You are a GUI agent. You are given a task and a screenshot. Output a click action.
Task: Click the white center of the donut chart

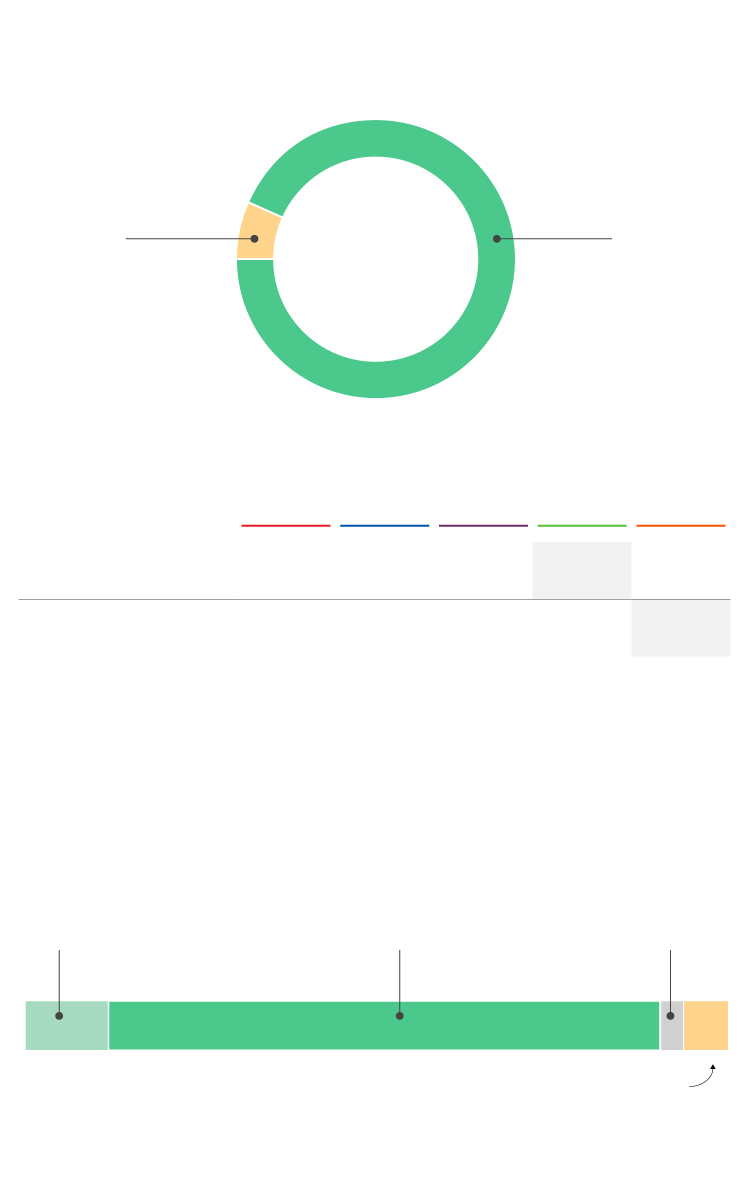point(376,259)
